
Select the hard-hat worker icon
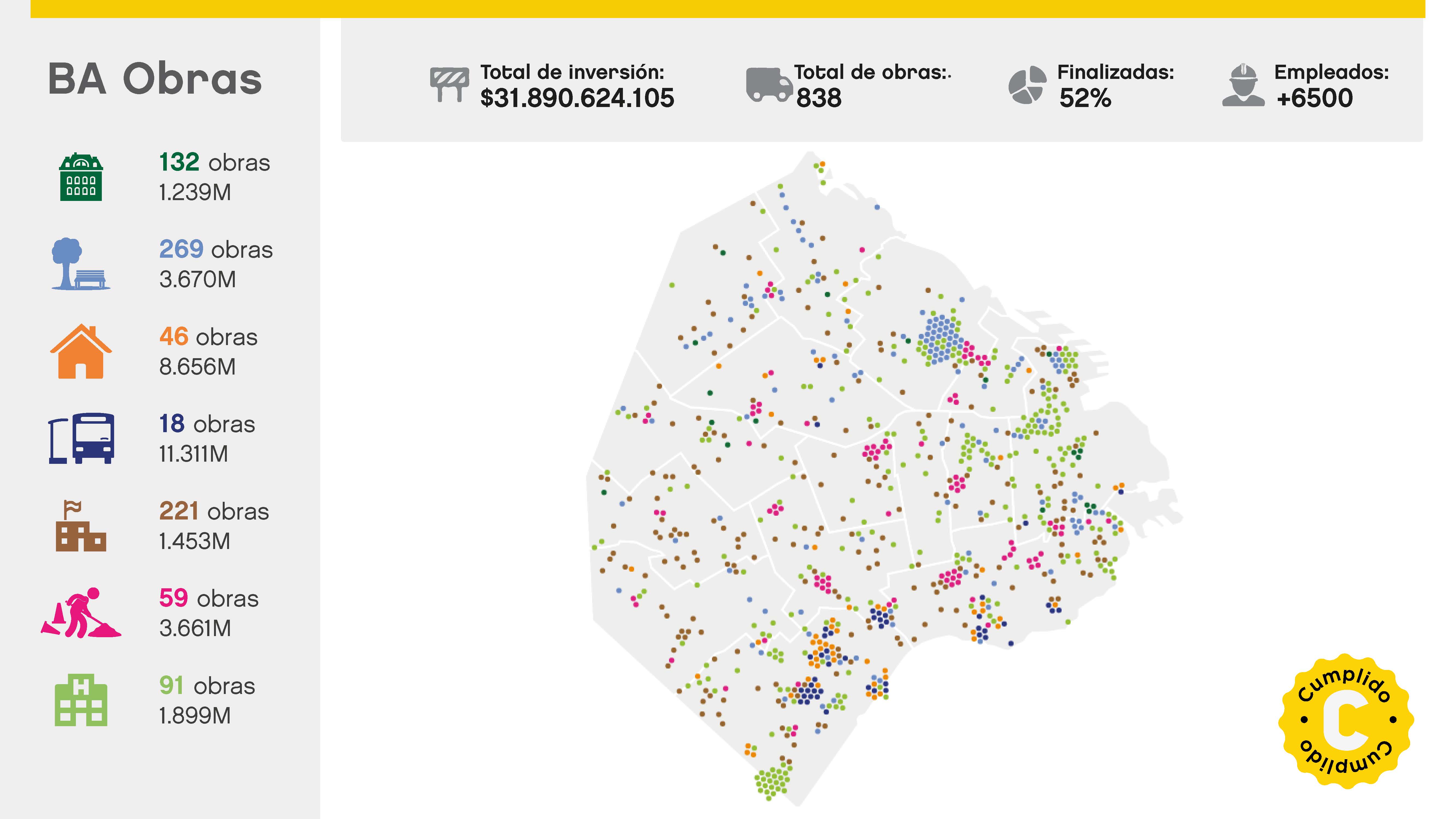point(1243,85)
